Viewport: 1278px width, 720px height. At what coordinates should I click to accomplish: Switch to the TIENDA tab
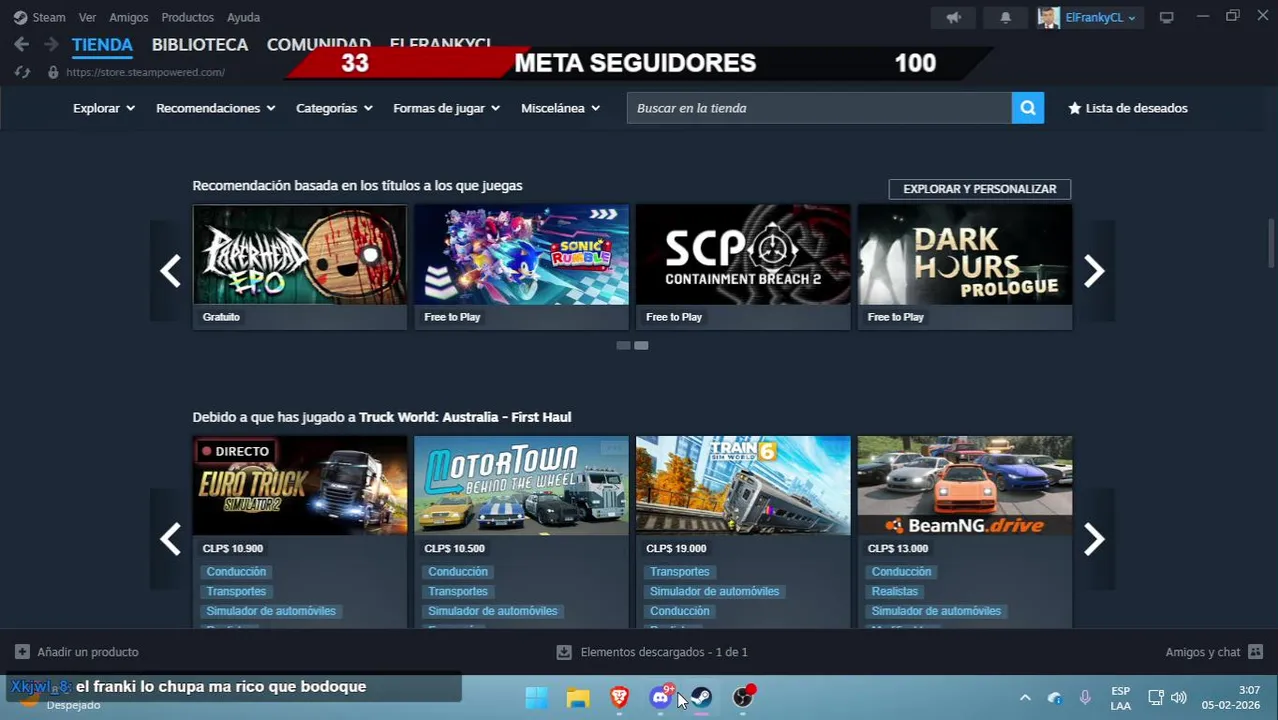[102, 45]
